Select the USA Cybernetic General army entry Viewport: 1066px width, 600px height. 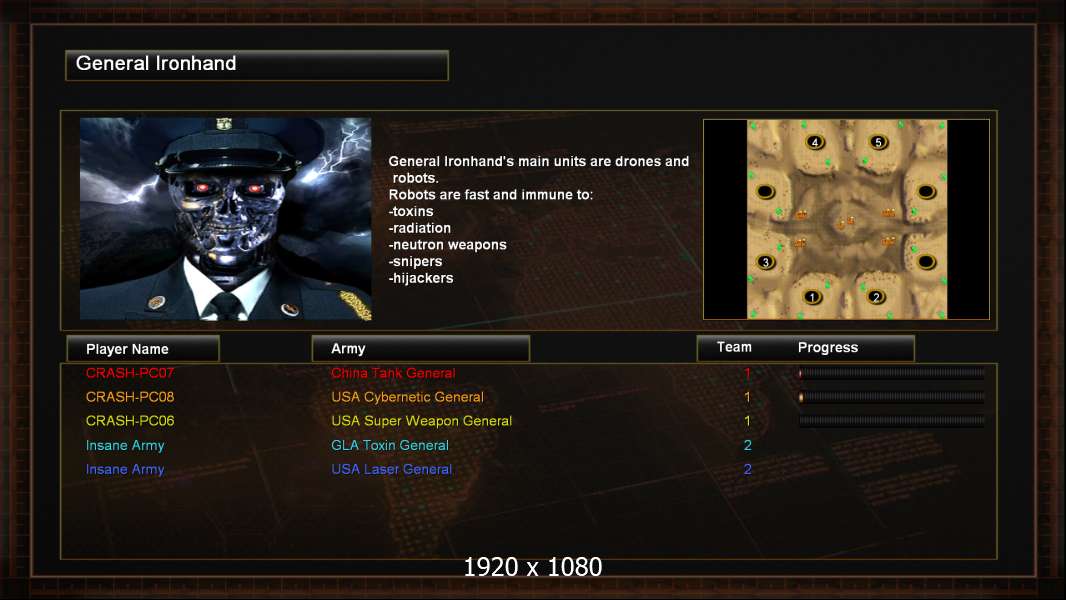pyautogui.click(x=407, y=397)
